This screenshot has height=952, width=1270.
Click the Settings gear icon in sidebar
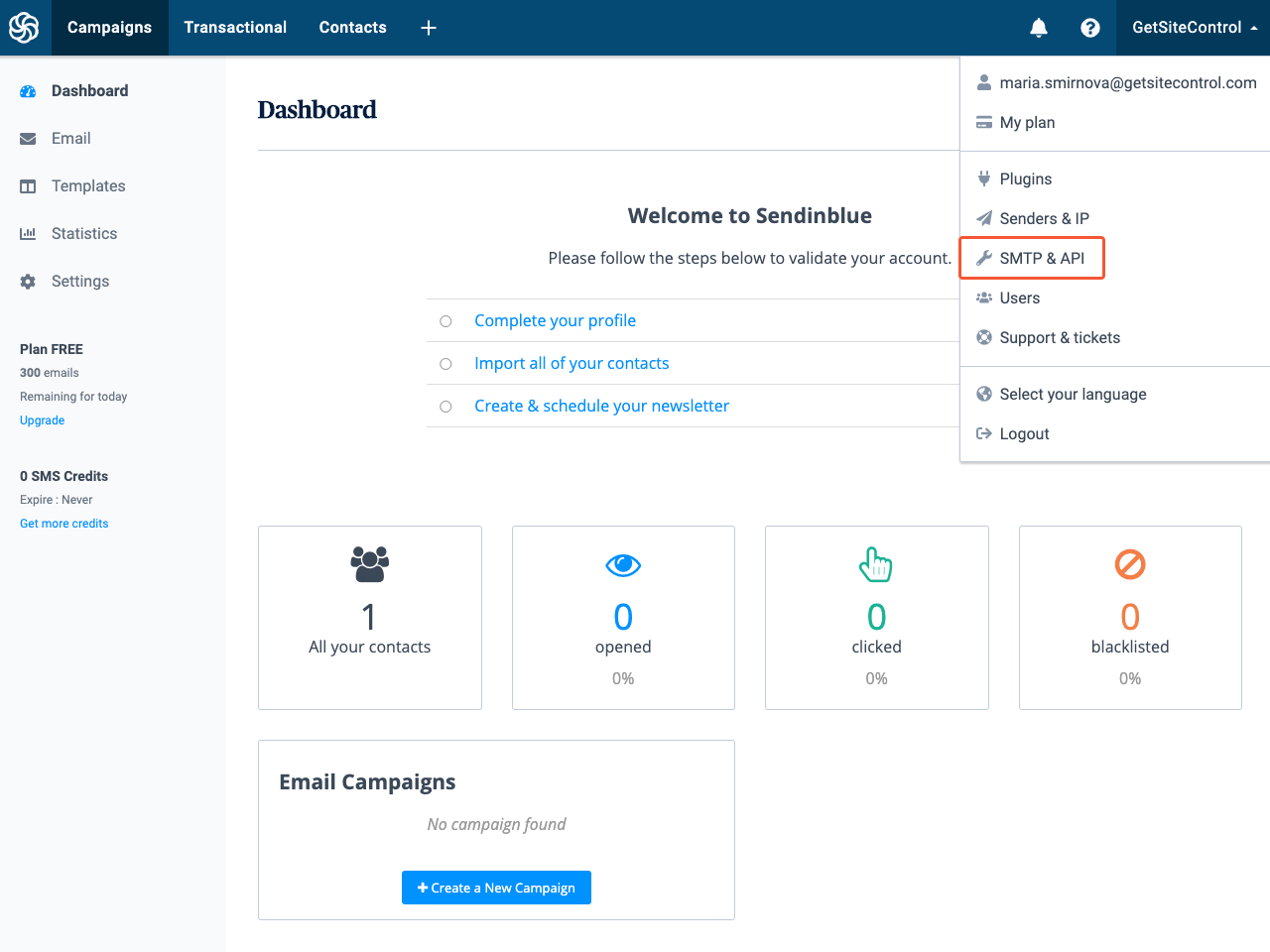coord(28,282)
